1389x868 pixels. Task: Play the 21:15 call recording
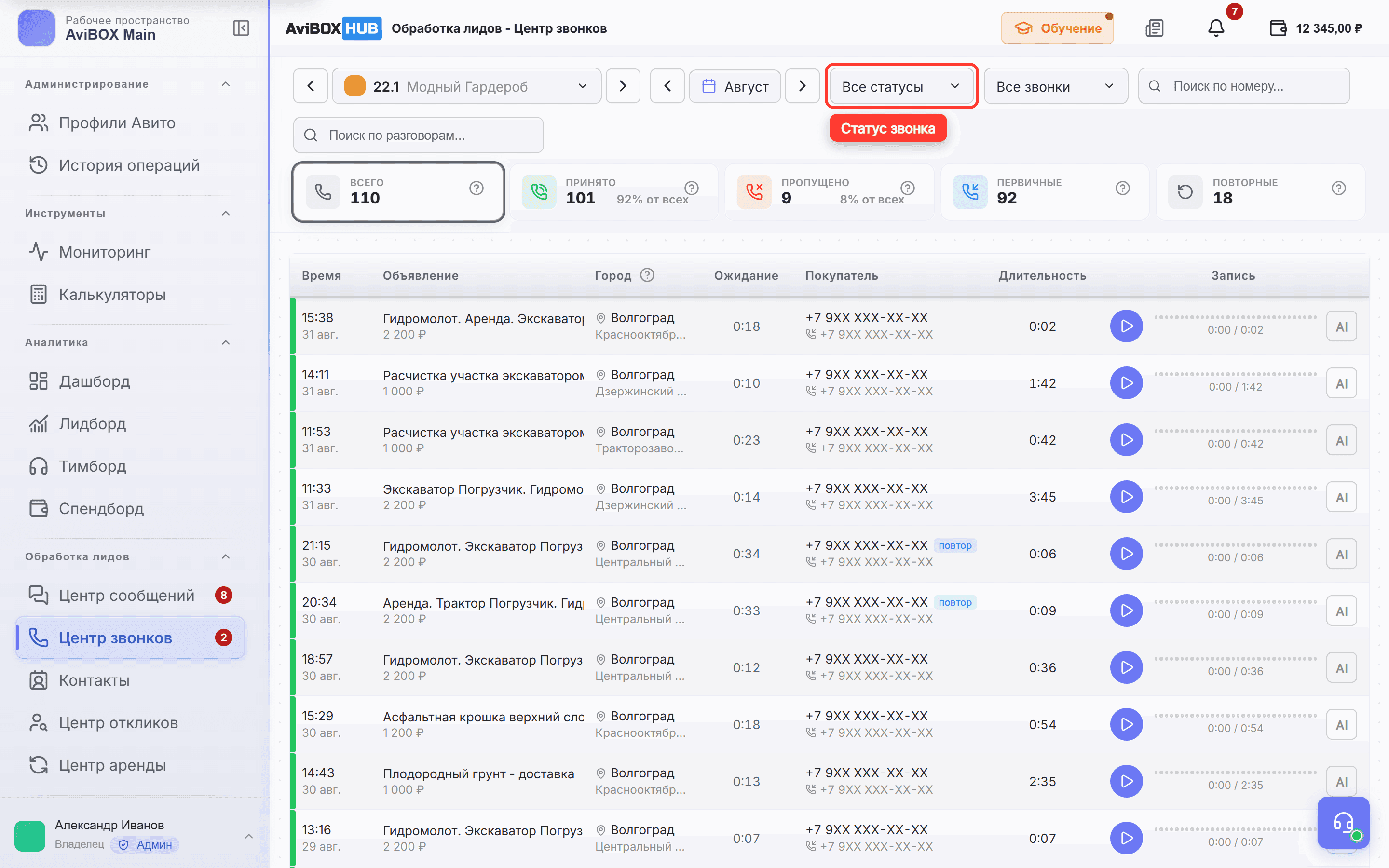[x=1126, y=554]
